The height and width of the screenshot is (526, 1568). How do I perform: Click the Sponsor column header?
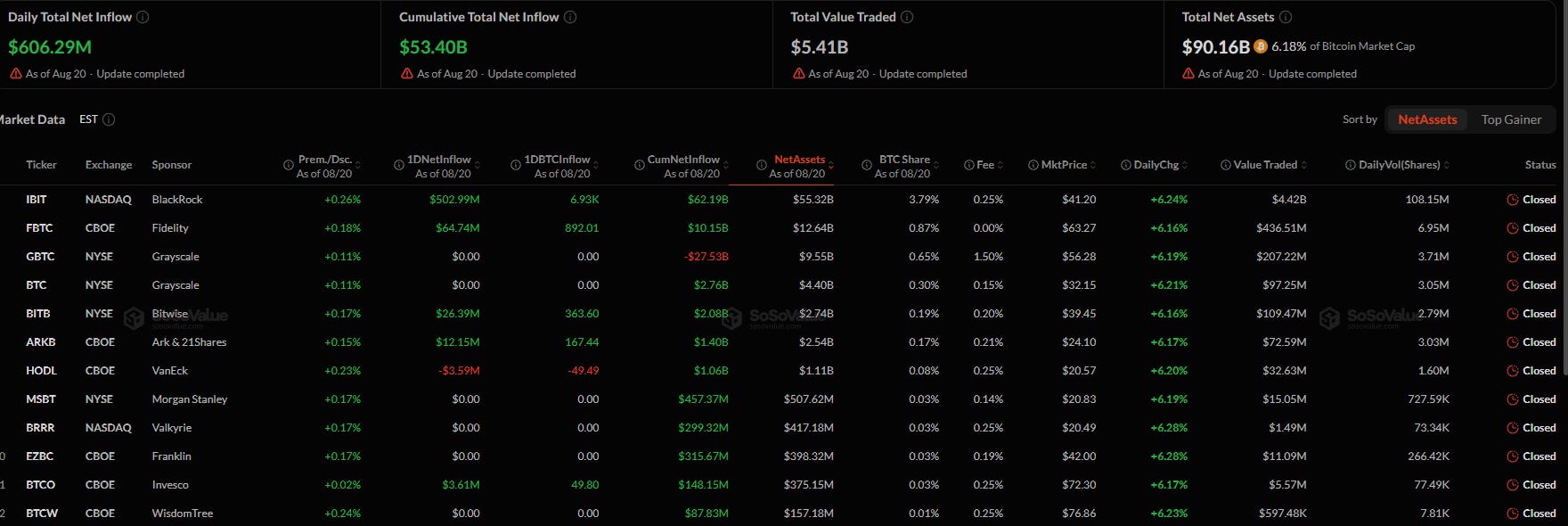172,165
